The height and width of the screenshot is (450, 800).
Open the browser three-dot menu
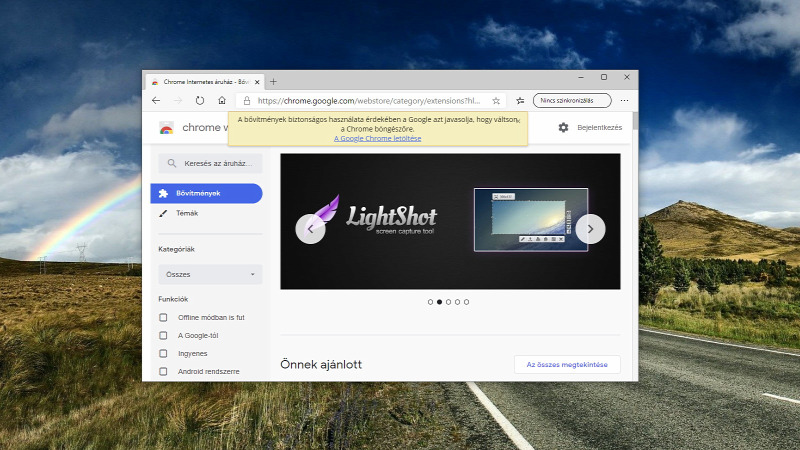tap(624, 101)
